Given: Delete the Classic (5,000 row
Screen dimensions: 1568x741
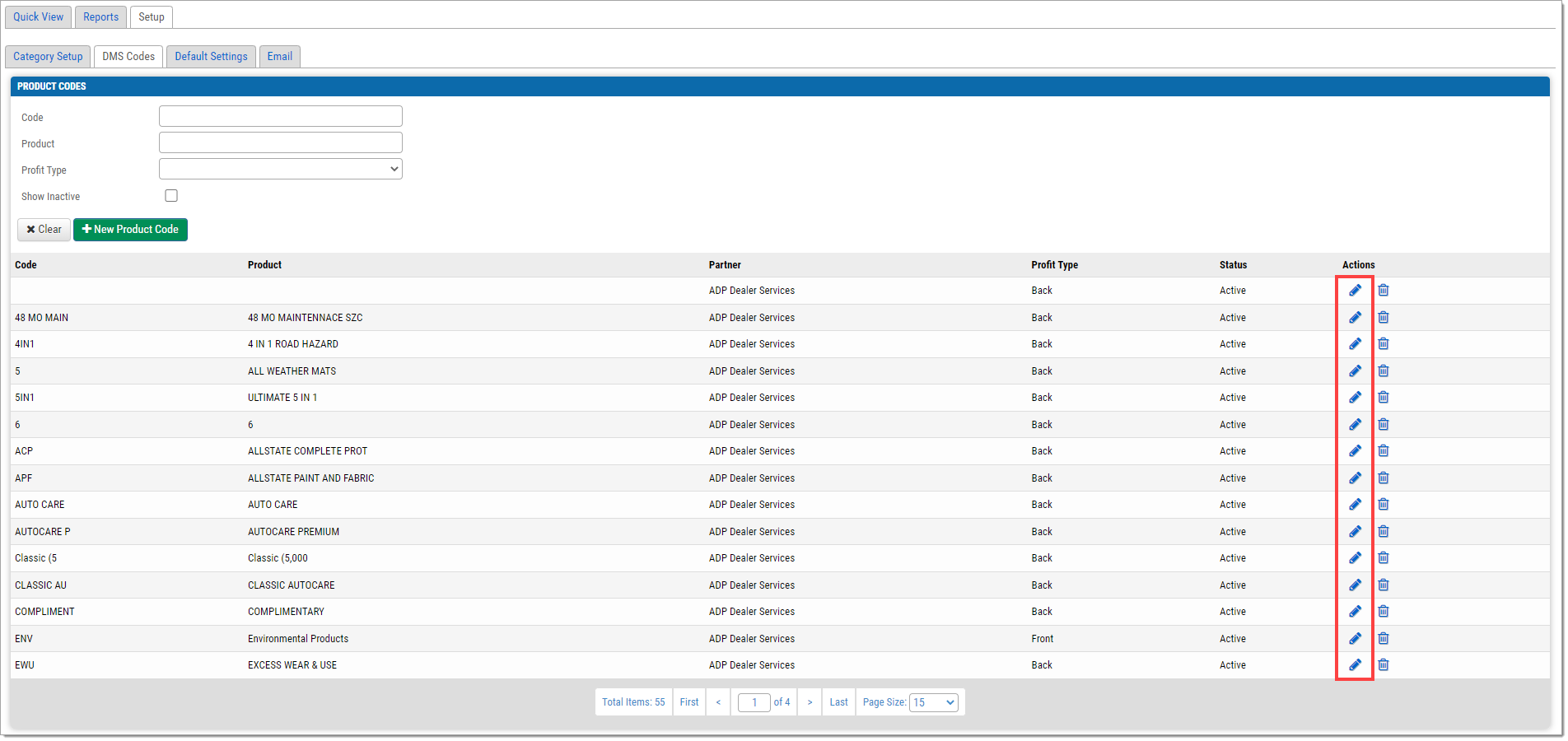Looking at the screenshot, I should tap(1384, 557).
